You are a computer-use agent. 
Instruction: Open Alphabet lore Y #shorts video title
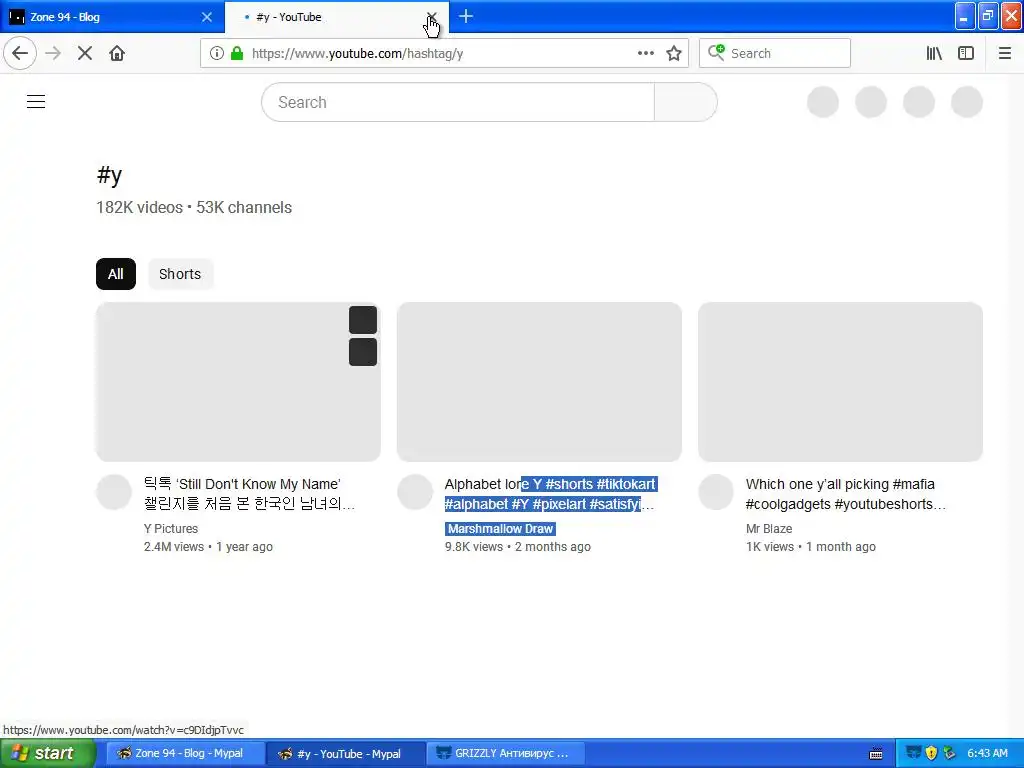[551, 494]
